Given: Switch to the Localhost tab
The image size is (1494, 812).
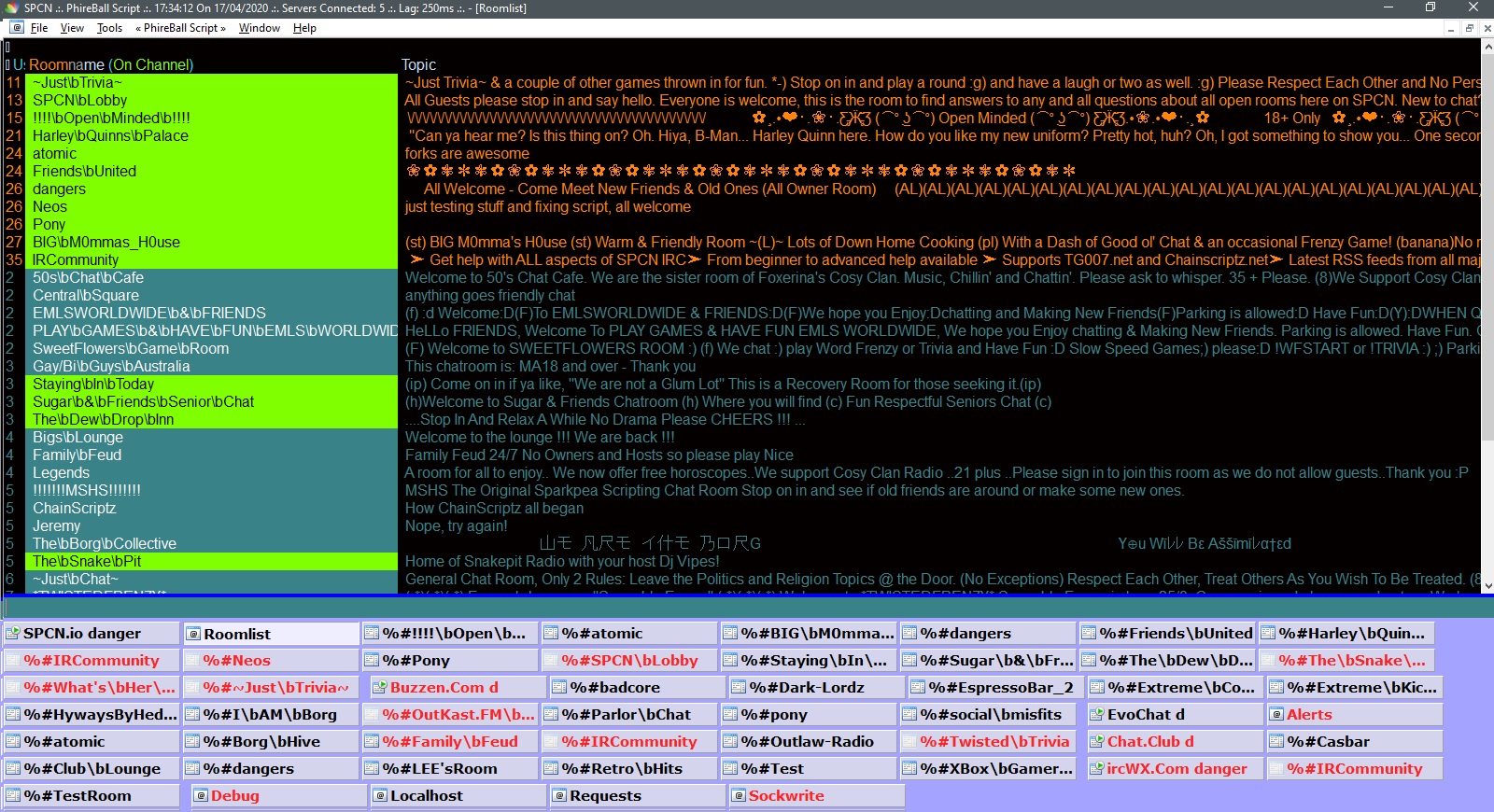Looking at the screenshot, I should (458, 796).
